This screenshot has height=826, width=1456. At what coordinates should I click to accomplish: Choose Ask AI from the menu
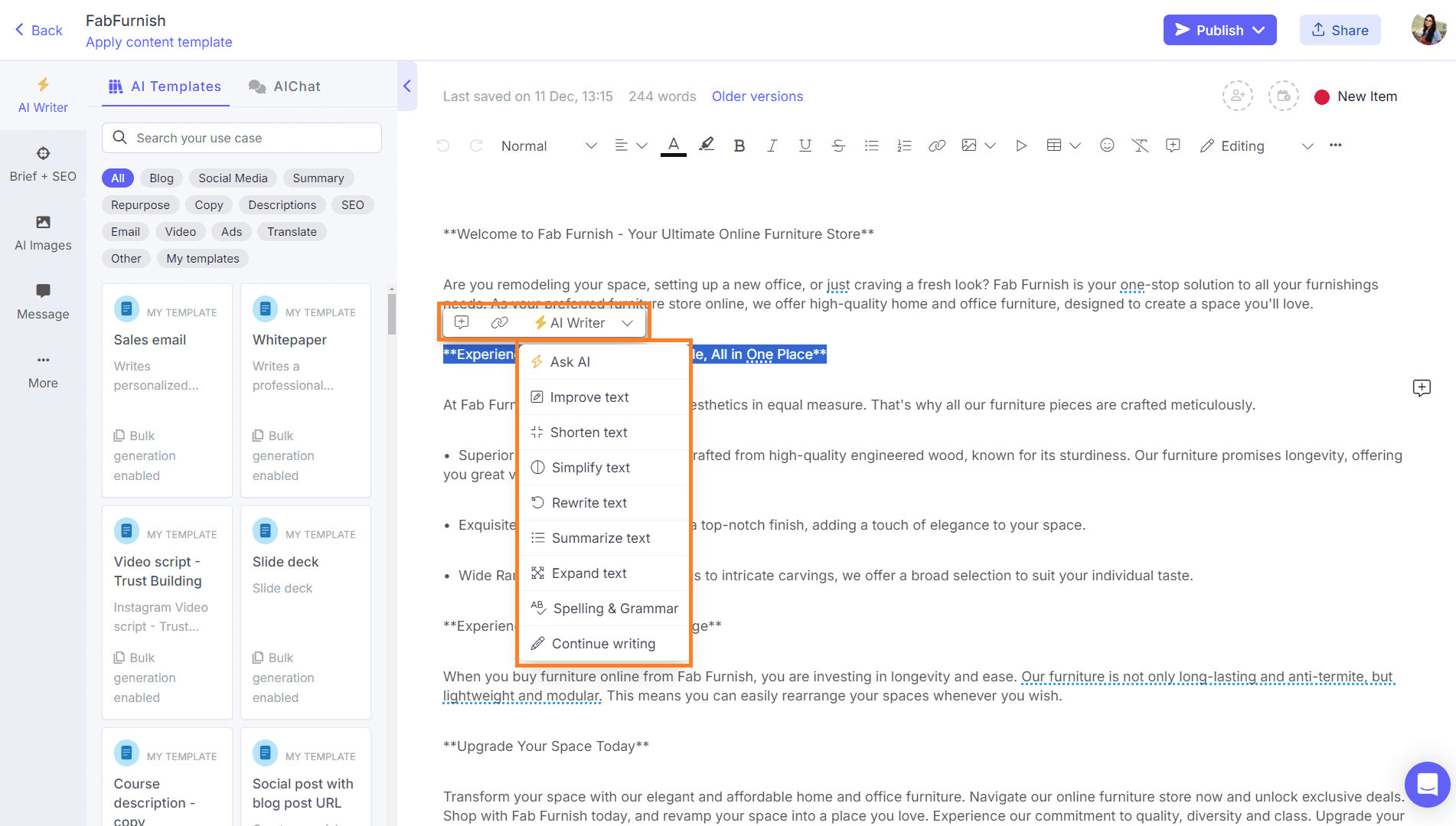(602, 361)
